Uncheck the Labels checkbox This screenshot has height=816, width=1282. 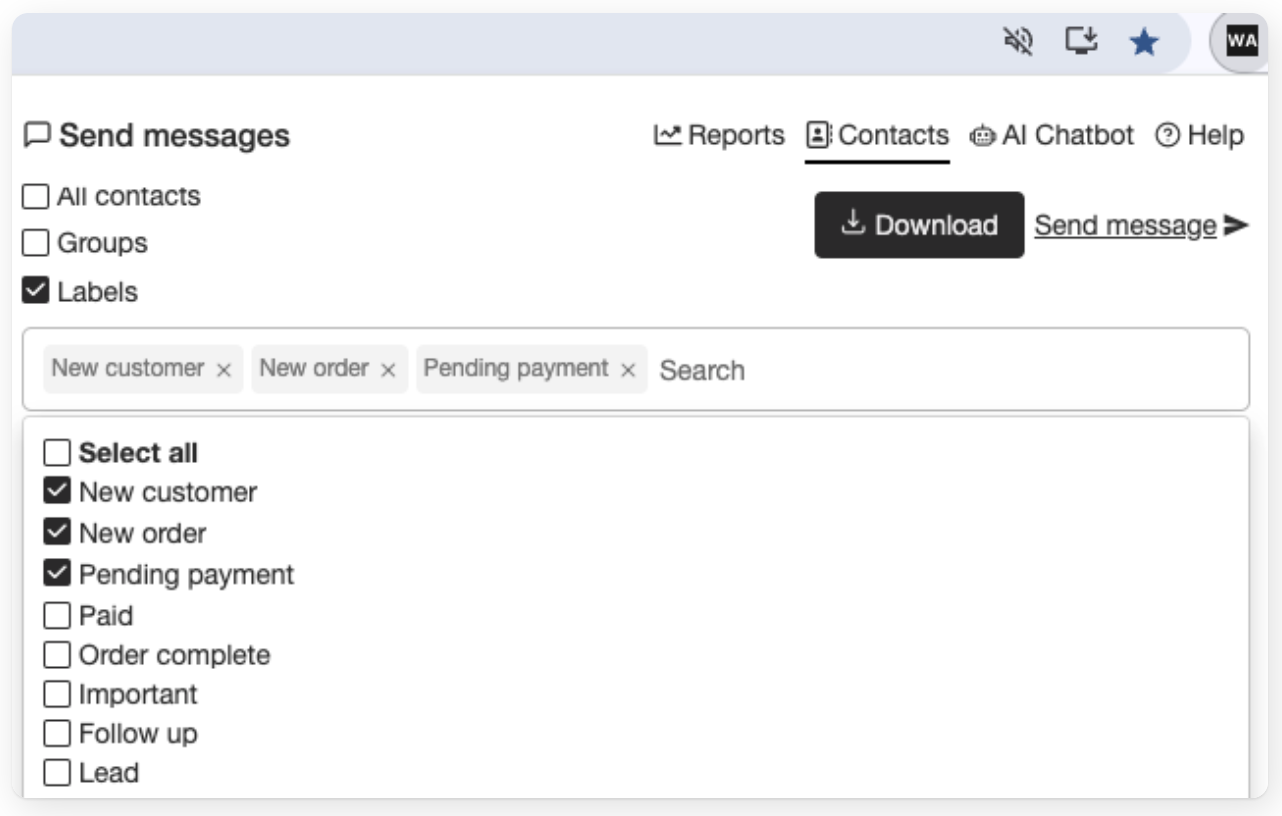pos(35,292)
